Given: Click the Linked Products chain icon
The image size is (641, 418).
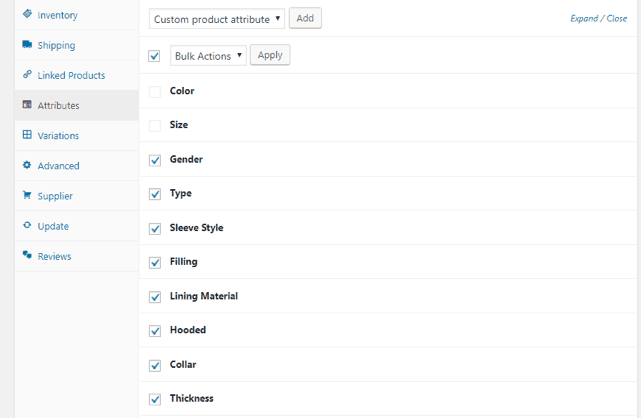Looking at the screenshot, I should (27, 75).
